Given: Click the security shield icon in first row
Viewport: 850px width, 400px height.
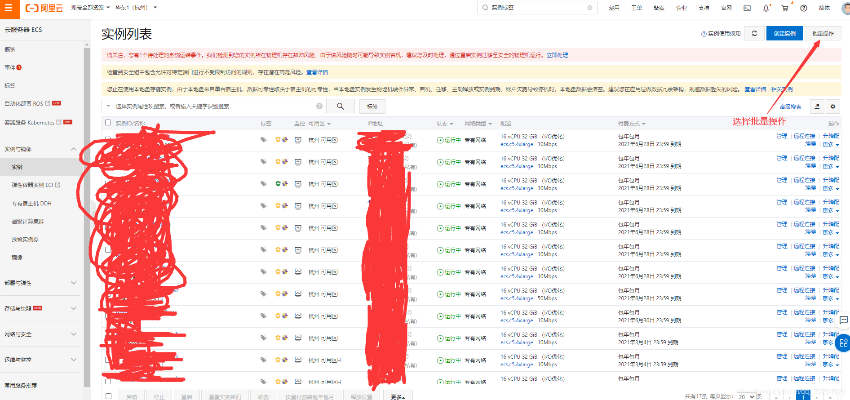Looking at the screenshot, I should (279, 140).
